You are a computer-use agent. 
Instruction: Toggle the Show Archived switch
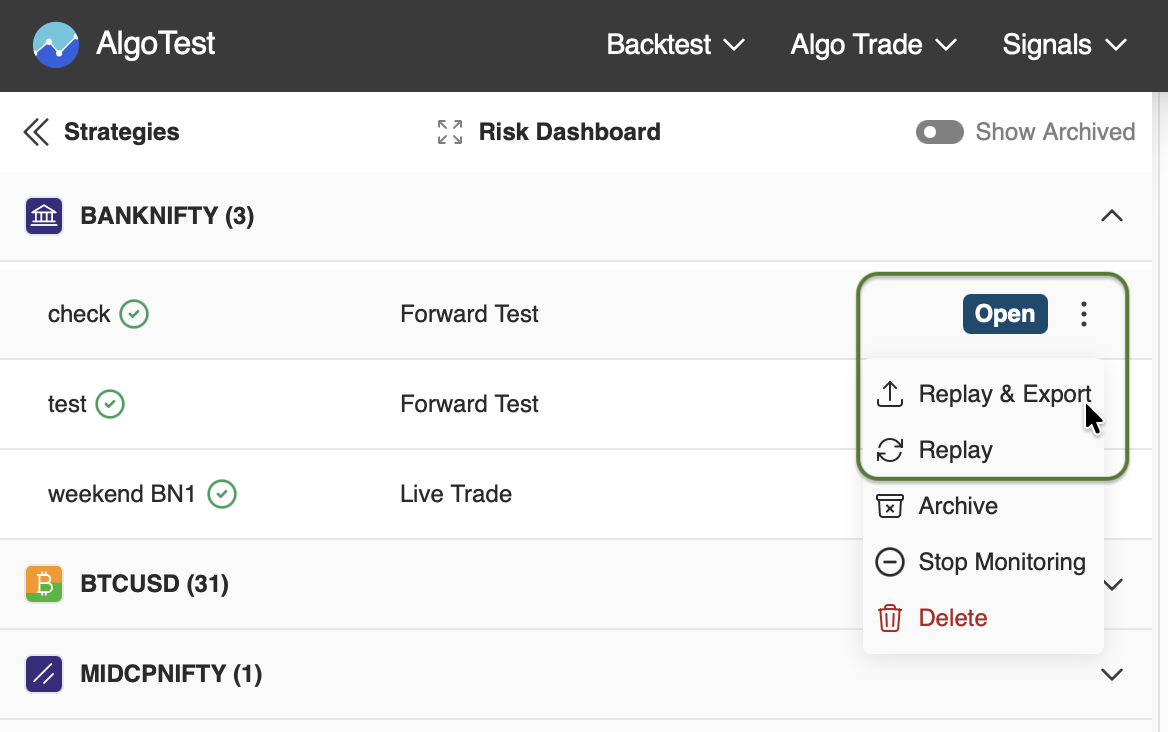pyautogui.click(x=939, y=132)
